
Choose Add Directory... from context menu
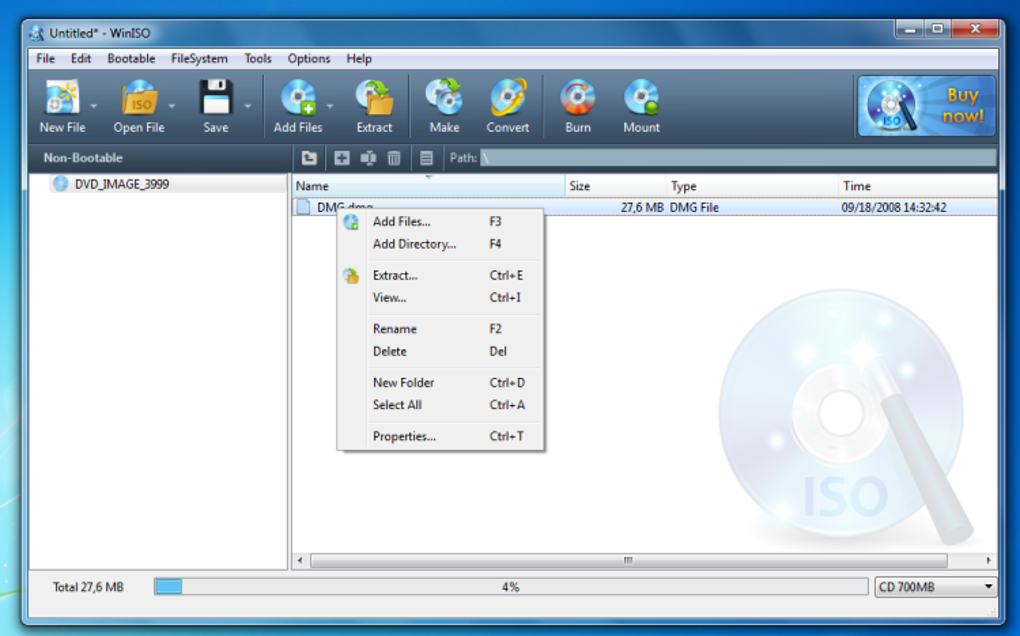point(440,244)
